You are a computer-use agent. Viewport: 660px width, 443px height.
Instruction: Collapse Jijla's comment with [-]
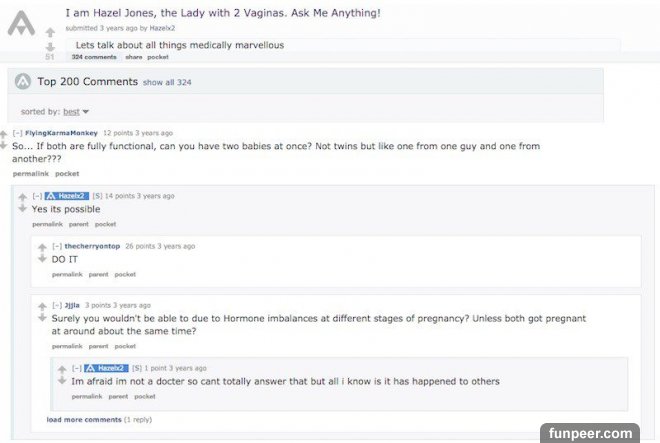57,305
